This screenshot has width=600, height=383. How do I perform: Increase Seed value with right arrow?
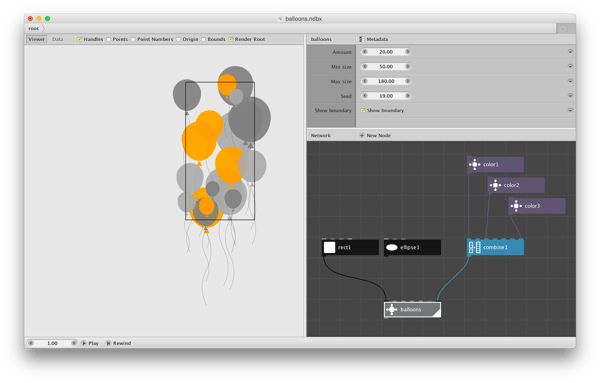click(408, 96)
